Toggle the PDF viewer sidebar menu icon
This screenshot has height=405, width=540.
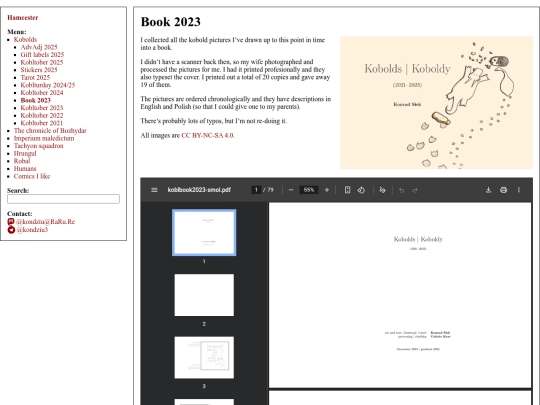click(x=154, y=190)
